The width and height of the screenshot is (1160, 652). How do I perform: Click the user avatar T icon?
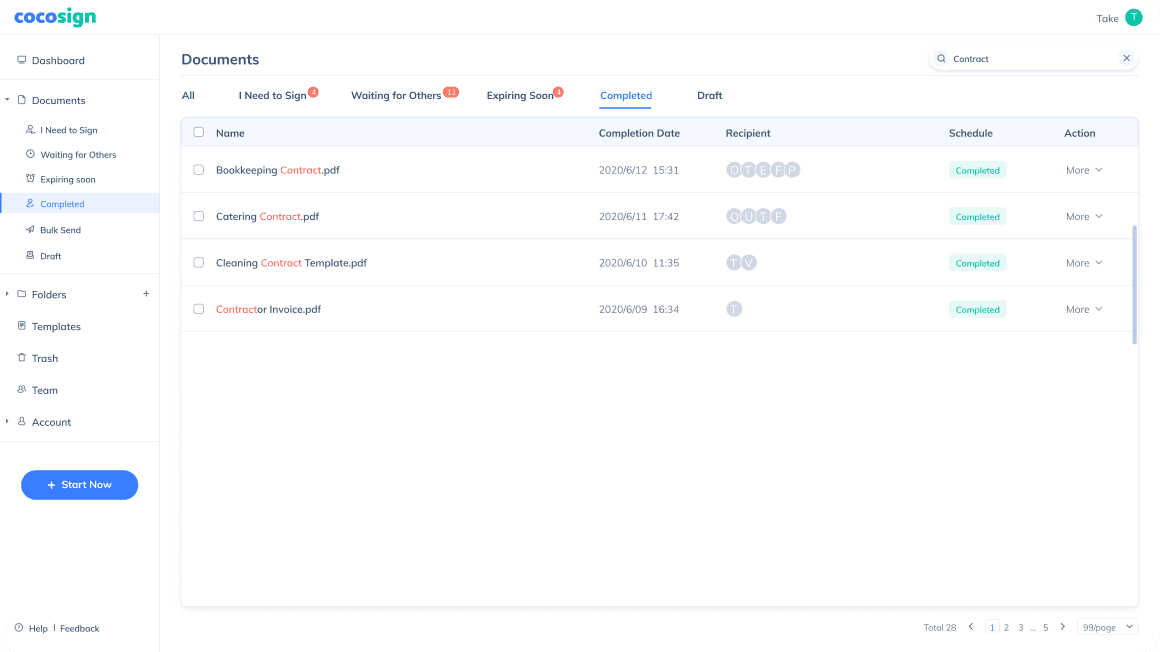(x=1133, y=18)
